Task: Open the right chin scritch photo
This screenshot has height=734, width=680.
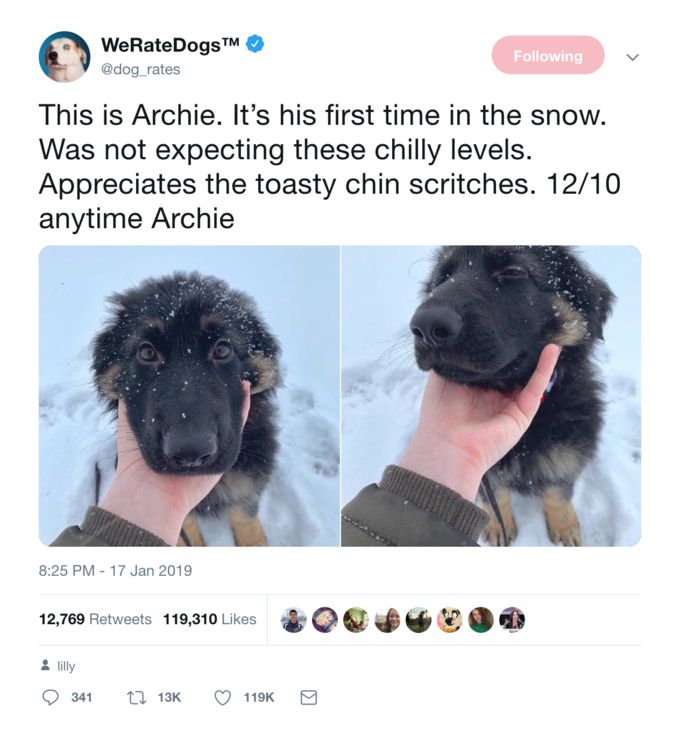Action: click(491, 396)
